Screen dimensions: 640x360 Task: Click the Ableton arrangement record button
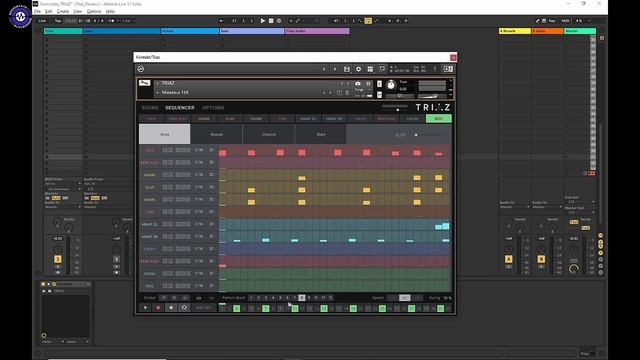coord(279,20)
